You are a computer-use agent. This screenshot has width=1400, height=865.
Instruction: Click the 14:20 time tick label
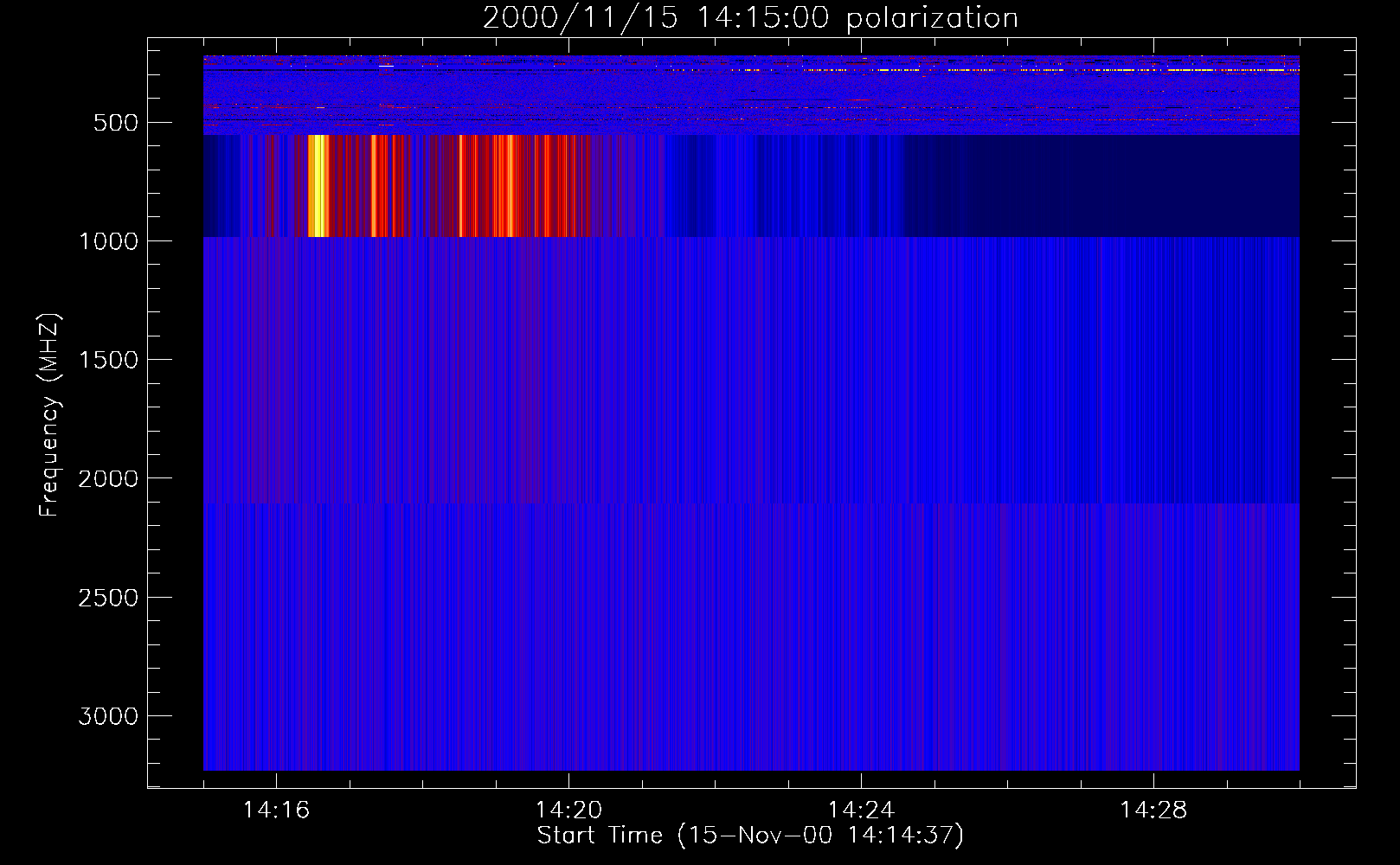click(x=568, y=811)
